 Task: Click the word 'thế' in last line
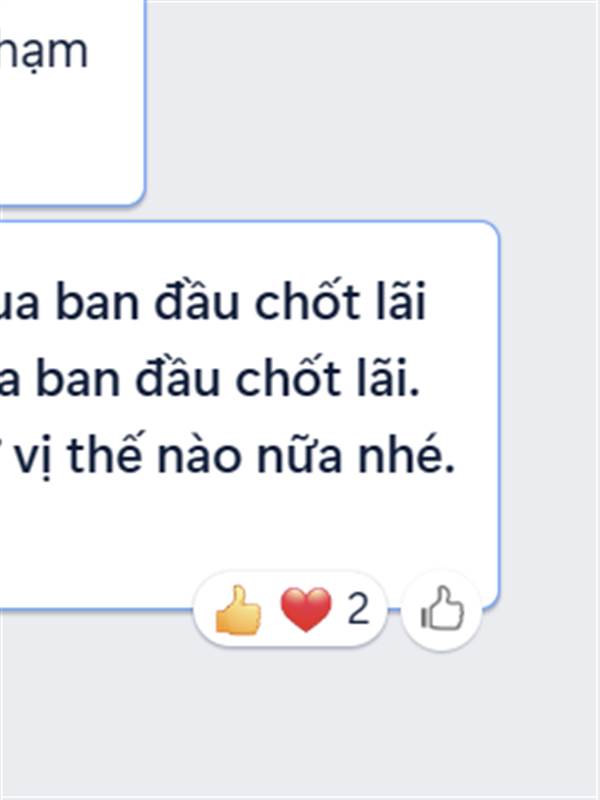pyautogui.click(x=105, y=454)
